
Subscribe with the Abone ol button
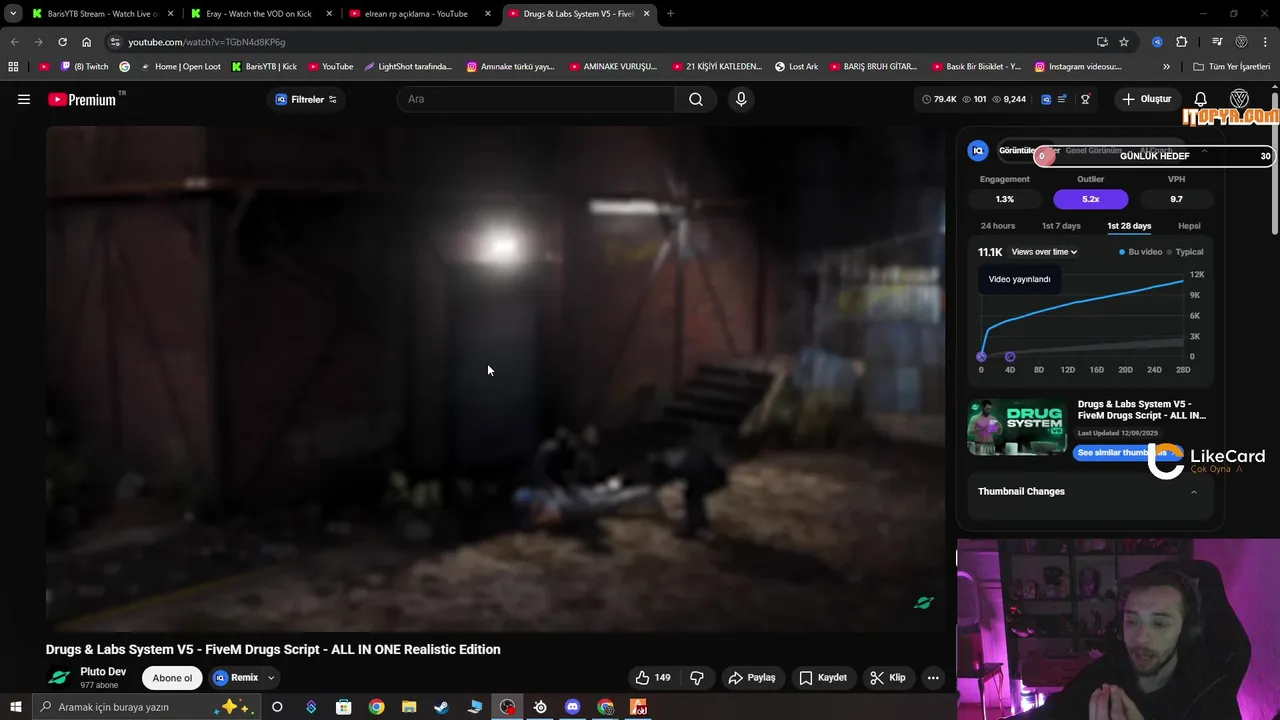pos(172,678)
